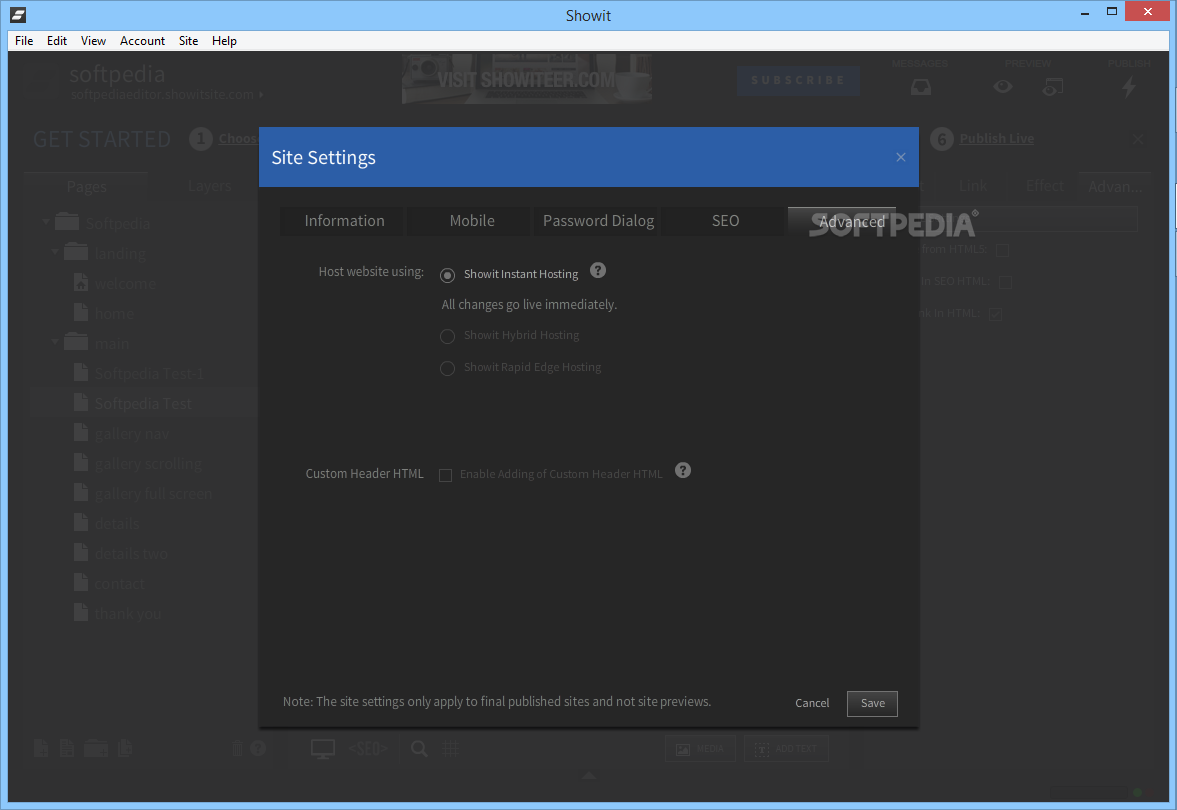Open the Site menu
Screen dimensions: 1177x810
tap(188, 41)
